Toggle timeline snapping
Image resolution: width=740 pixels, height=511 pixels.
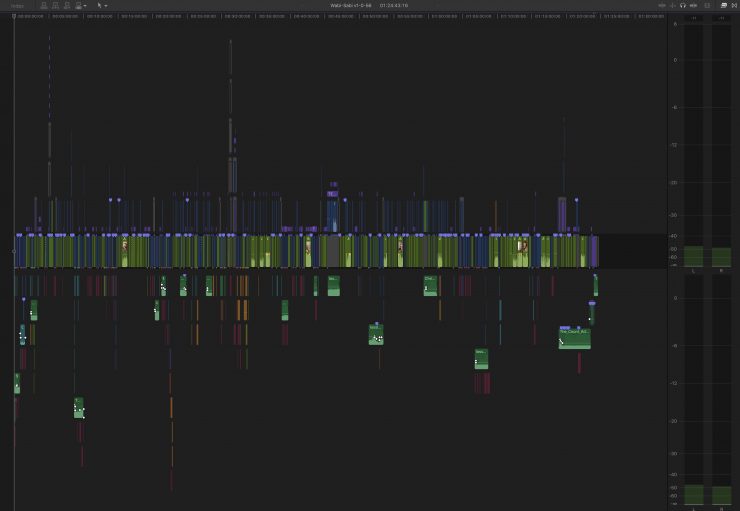(694, 5)
